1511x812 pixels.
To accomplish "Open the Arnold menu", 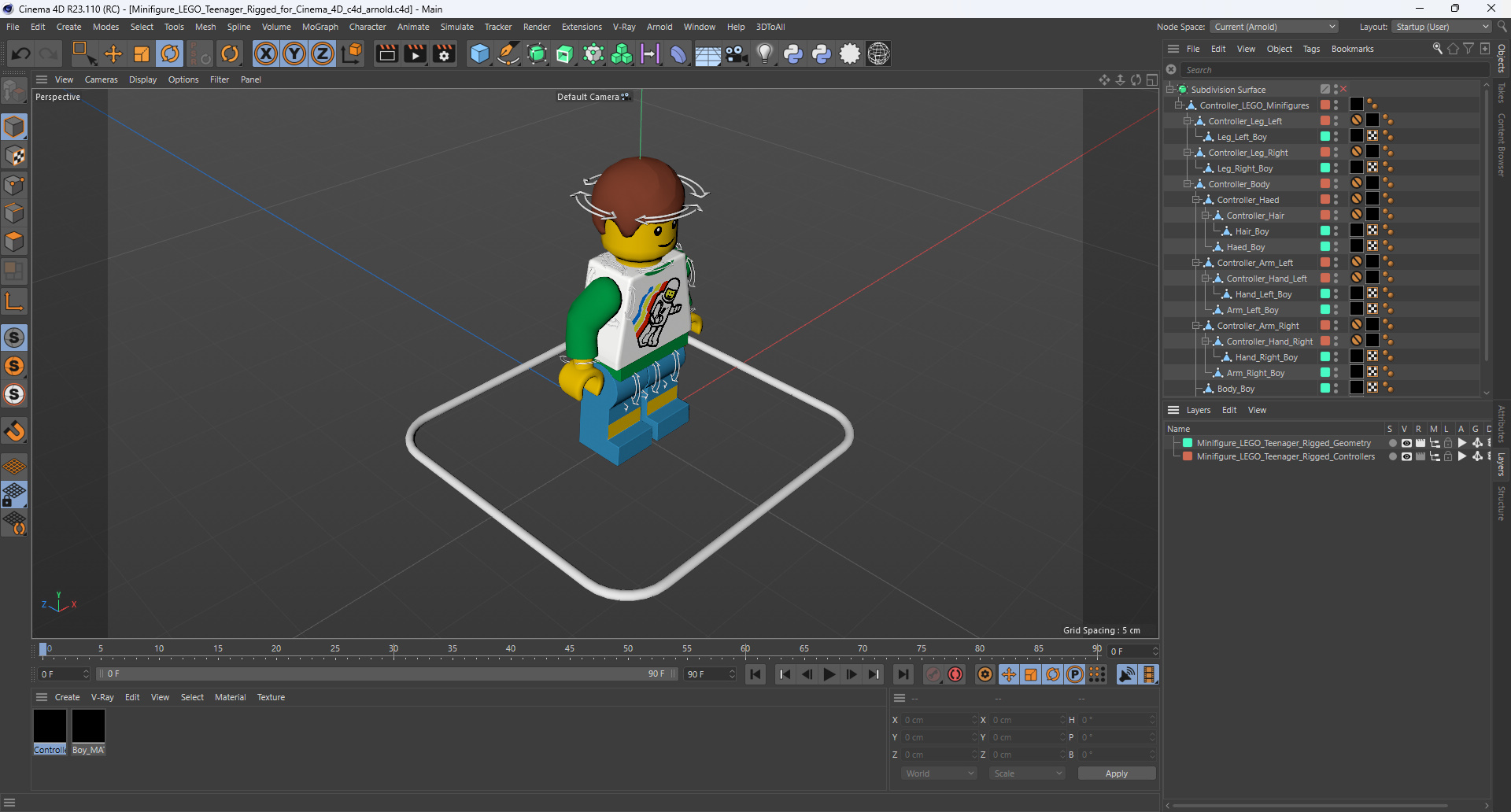I will 659,27.
